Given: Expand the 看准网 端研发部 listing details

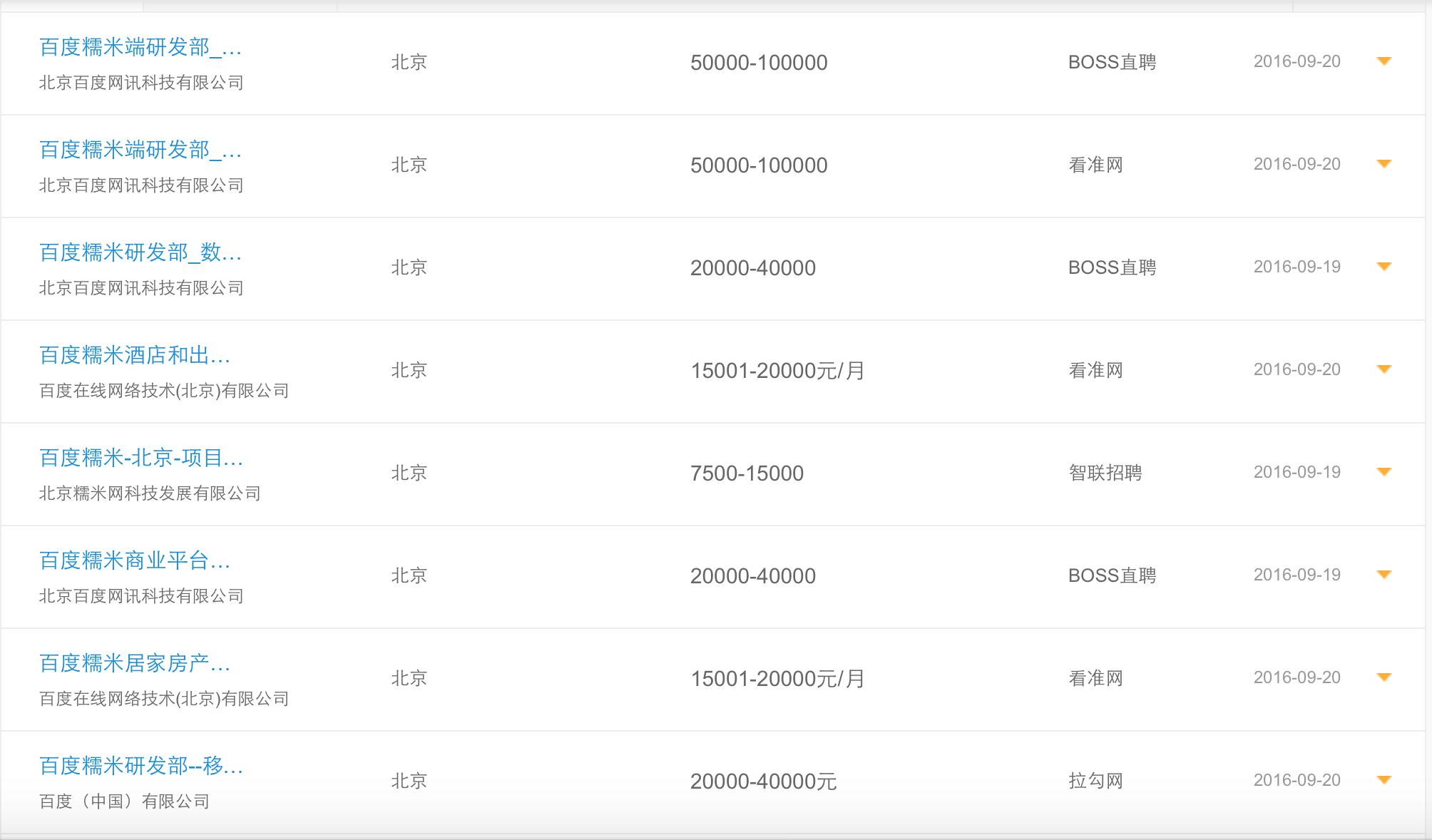Looking at the screenshot, I should click(x=1384, y=165).
